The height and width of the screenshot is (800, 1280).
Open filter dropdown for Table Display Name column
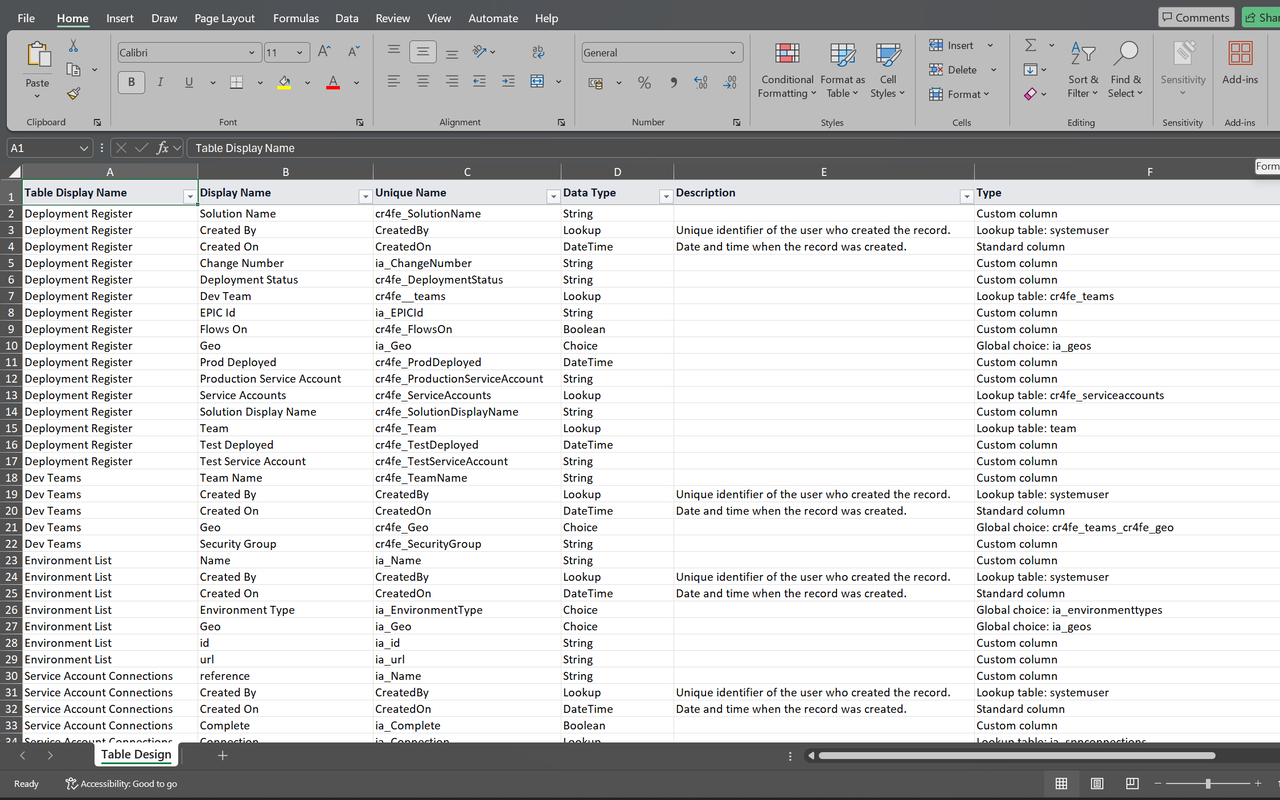pyautogui.click(x=189, y=196)
